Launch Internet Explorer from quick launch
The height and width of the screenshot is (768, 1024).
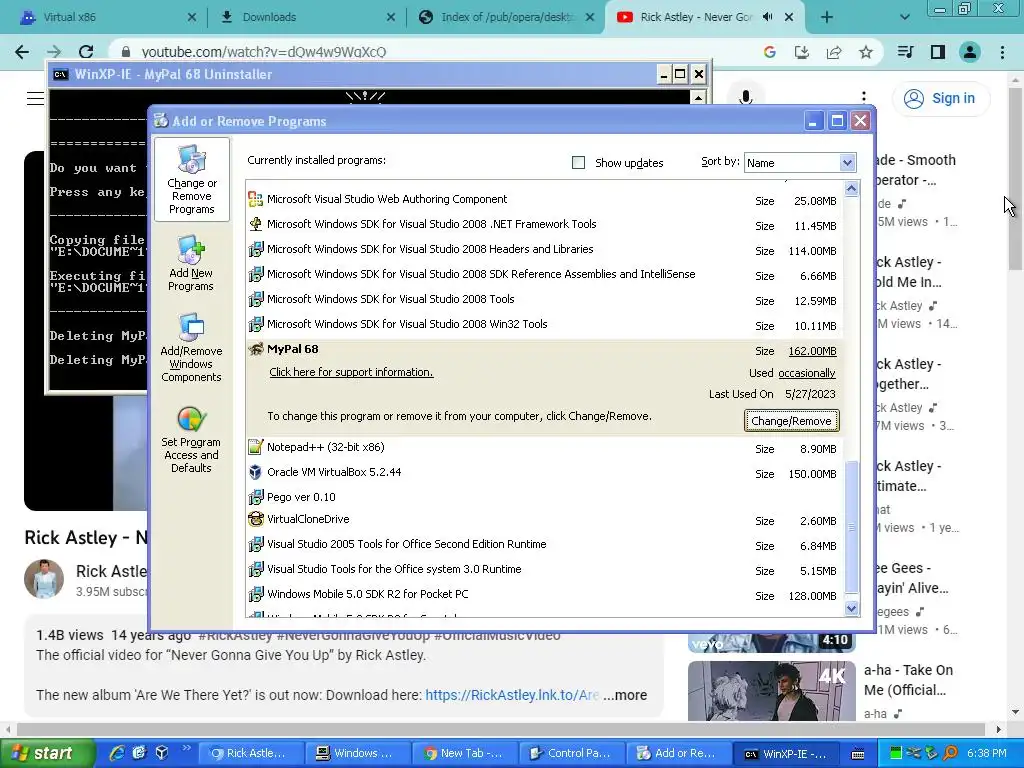click(x=117, y=753)
